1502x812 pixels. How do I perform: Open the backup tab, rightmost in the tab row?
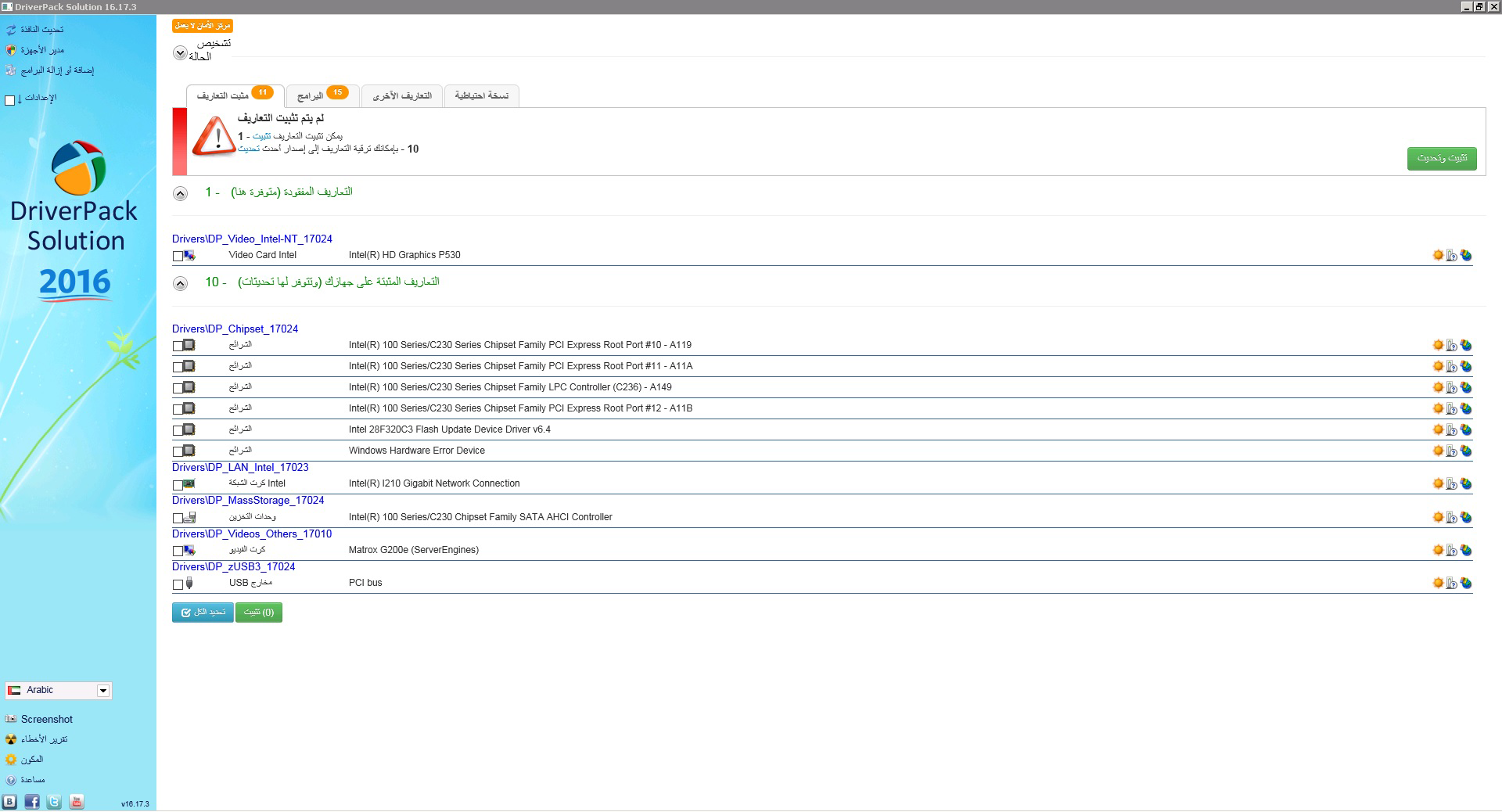point(481,95)
